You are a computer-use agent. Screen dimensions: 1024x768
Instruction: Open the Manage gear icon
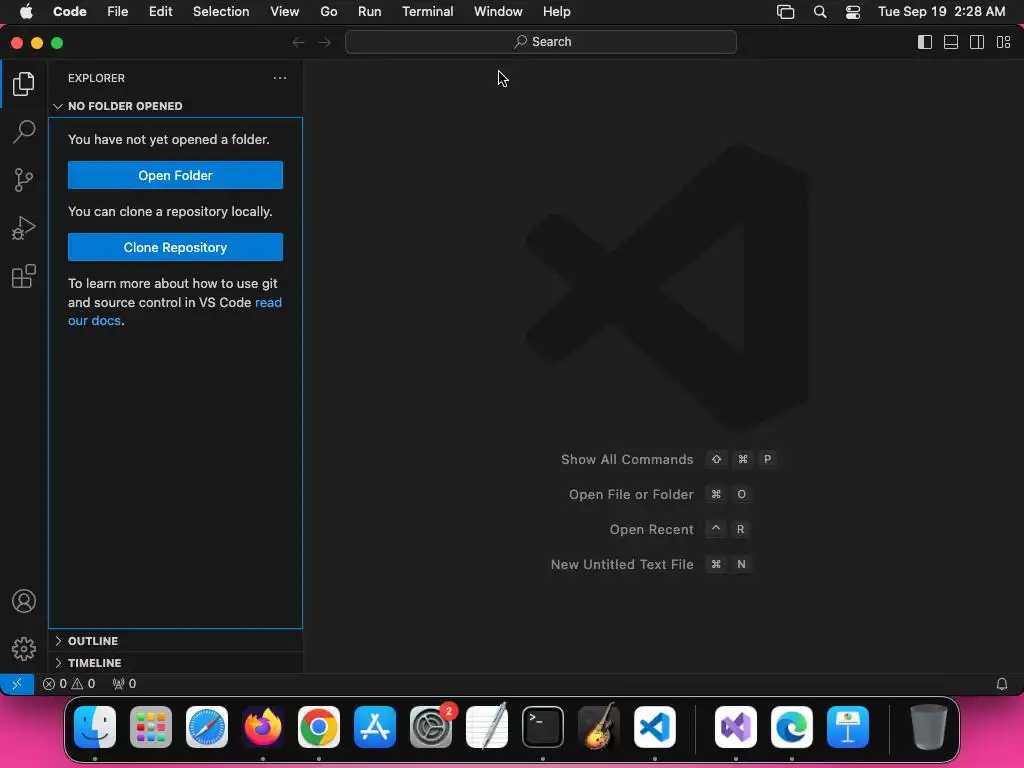click(24, 648)
